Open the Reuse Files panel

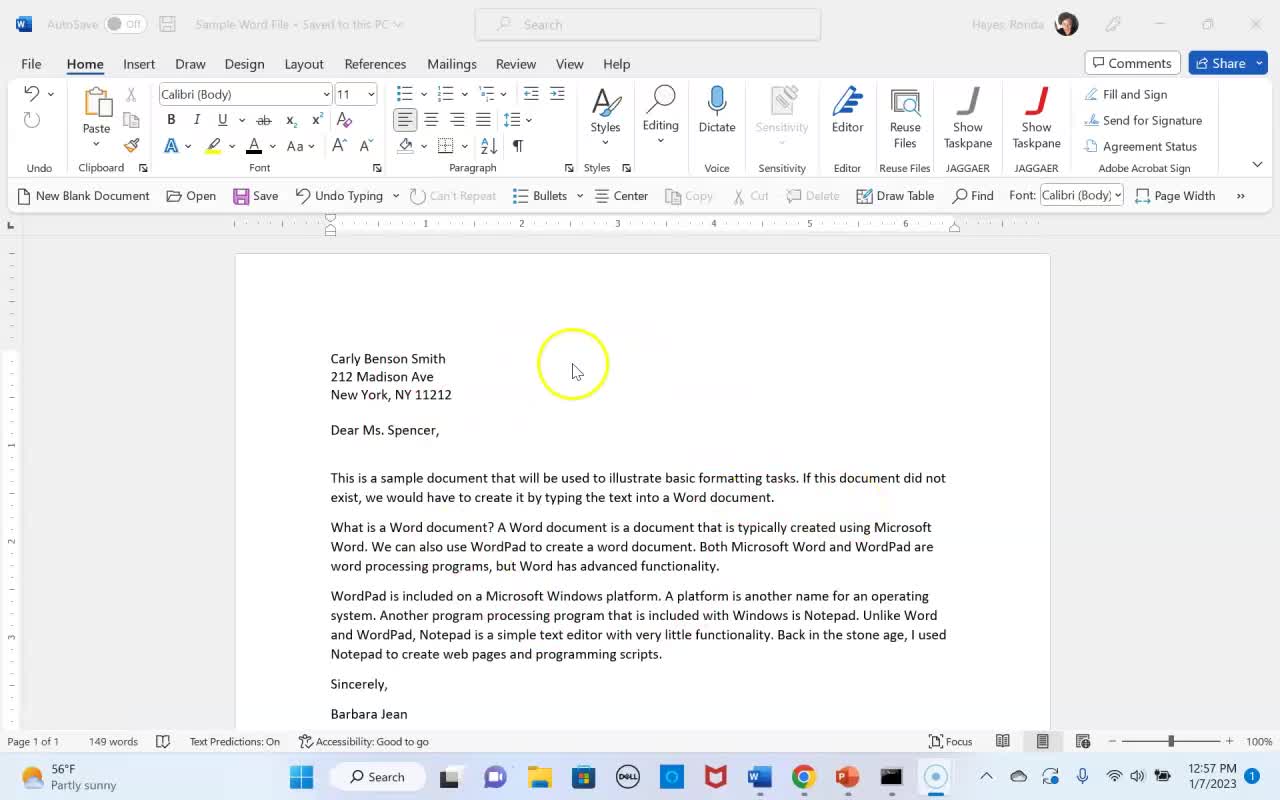905,118
